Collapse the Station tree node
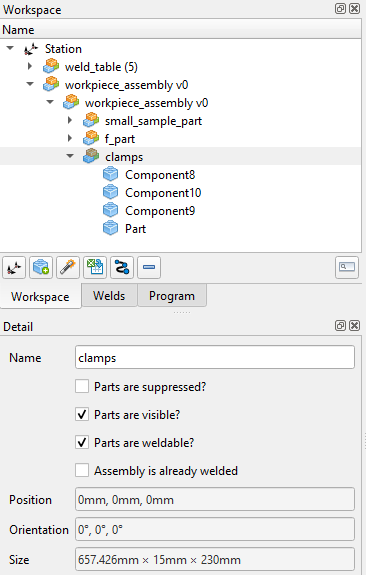Screen dimensions: 366x575 (x=10, y=48)
